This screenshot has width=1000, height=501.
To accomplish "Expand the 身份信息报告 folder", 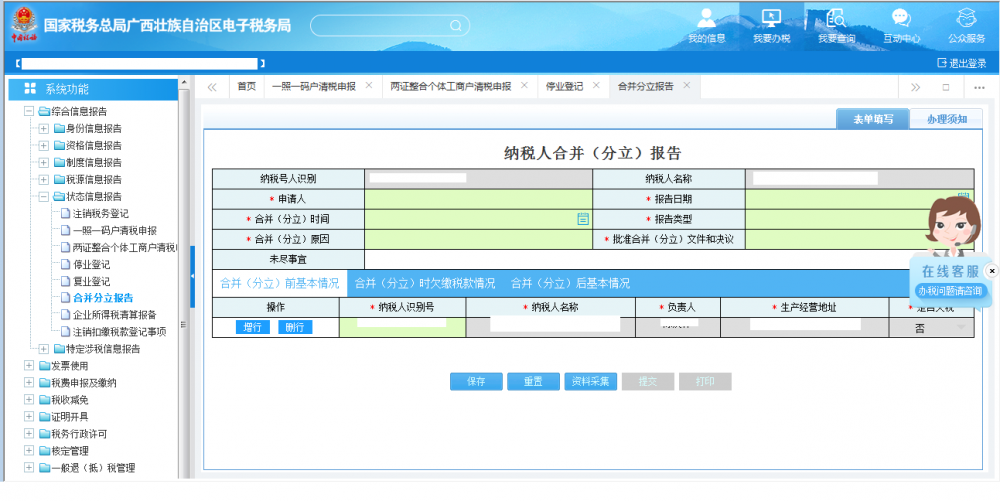I will [43, 129].
